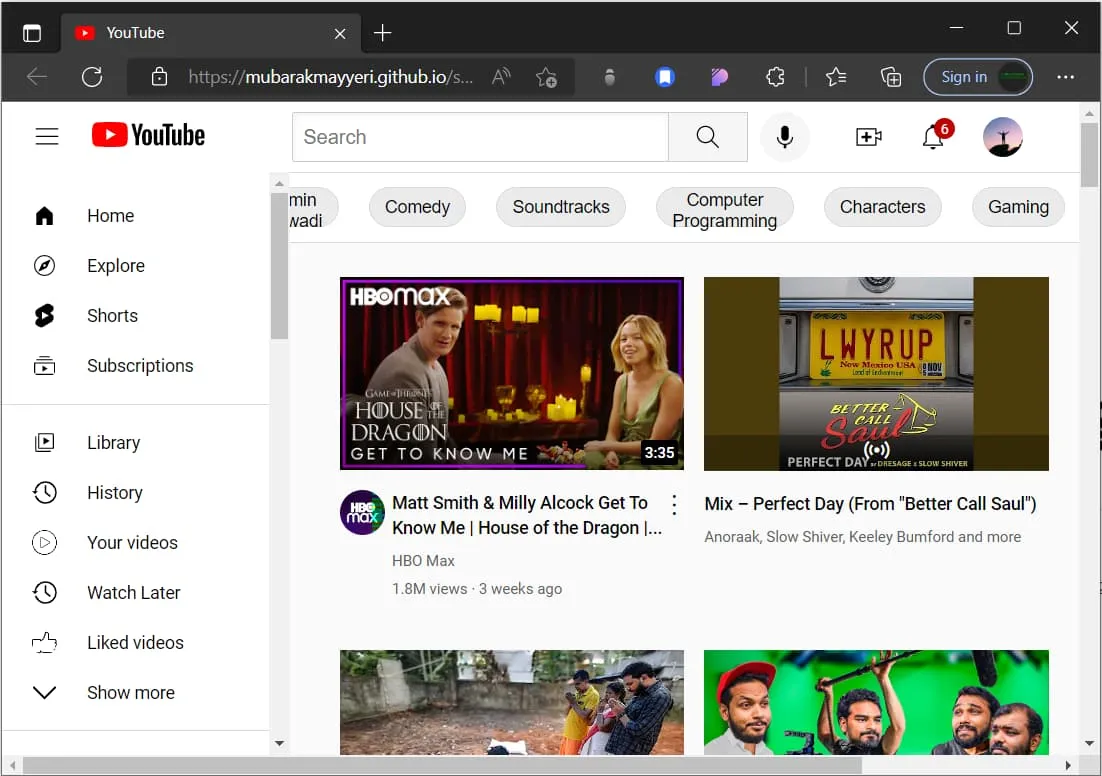Image resolution: width=1102 pixels, height=776 pixels.
Task: Select the Gaming filter chip
Action: click(1018, 207)
